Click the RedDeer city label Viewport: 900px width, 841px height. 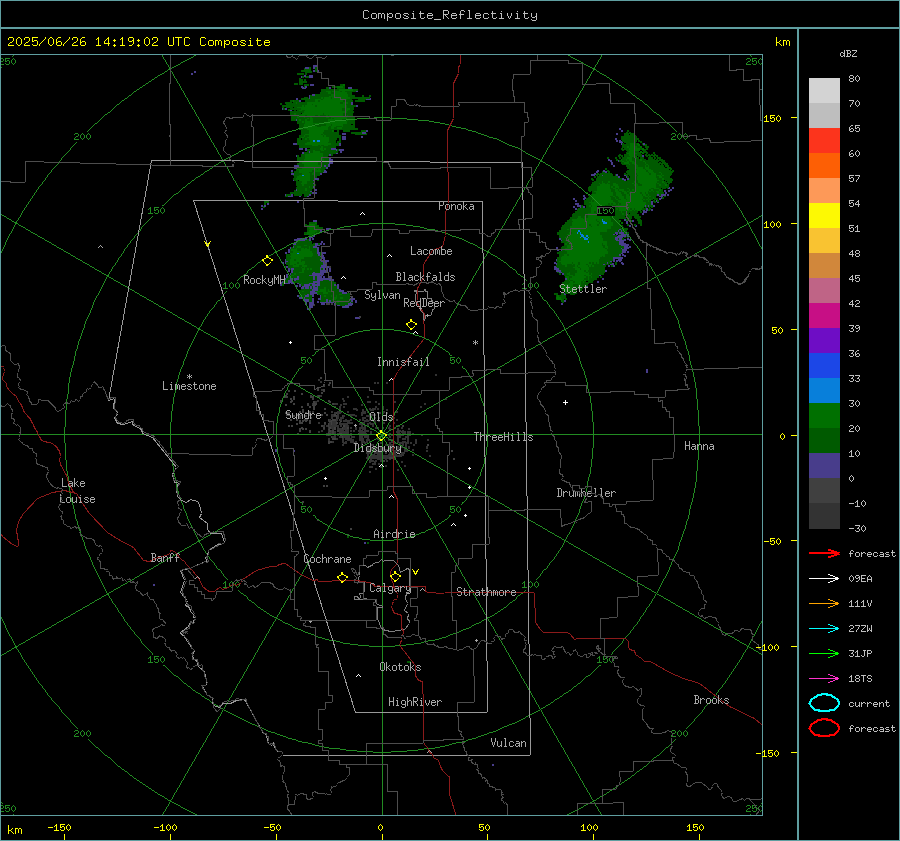(x=424, y=303)
